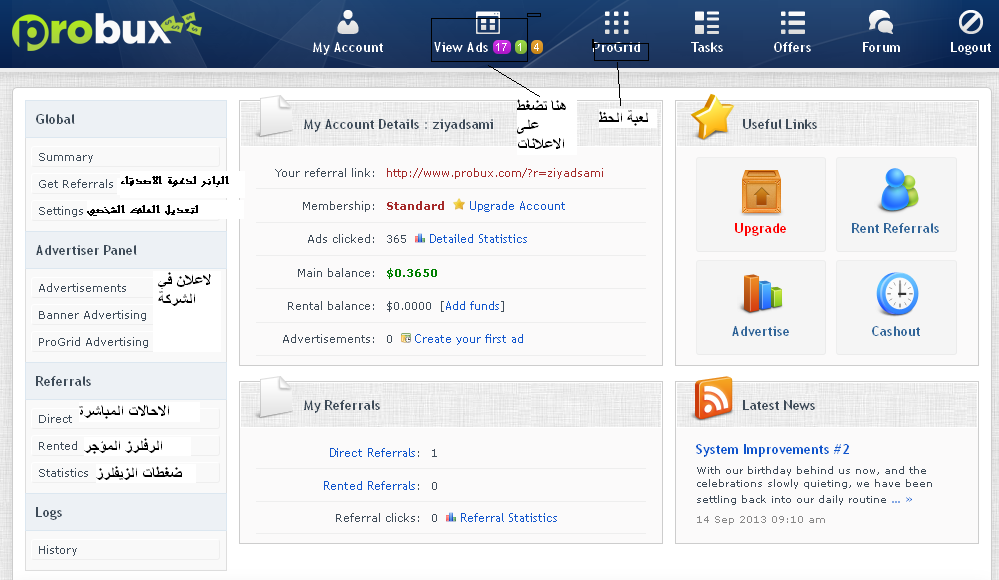
Task: Click the Useful Links star icon
Action: pyautogui.click(x=712, y=117)
